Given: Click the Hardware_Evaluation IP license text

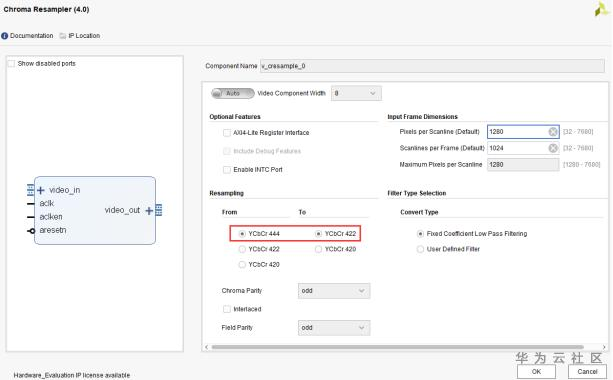Looking at the screenshot, I should [72, 375].
